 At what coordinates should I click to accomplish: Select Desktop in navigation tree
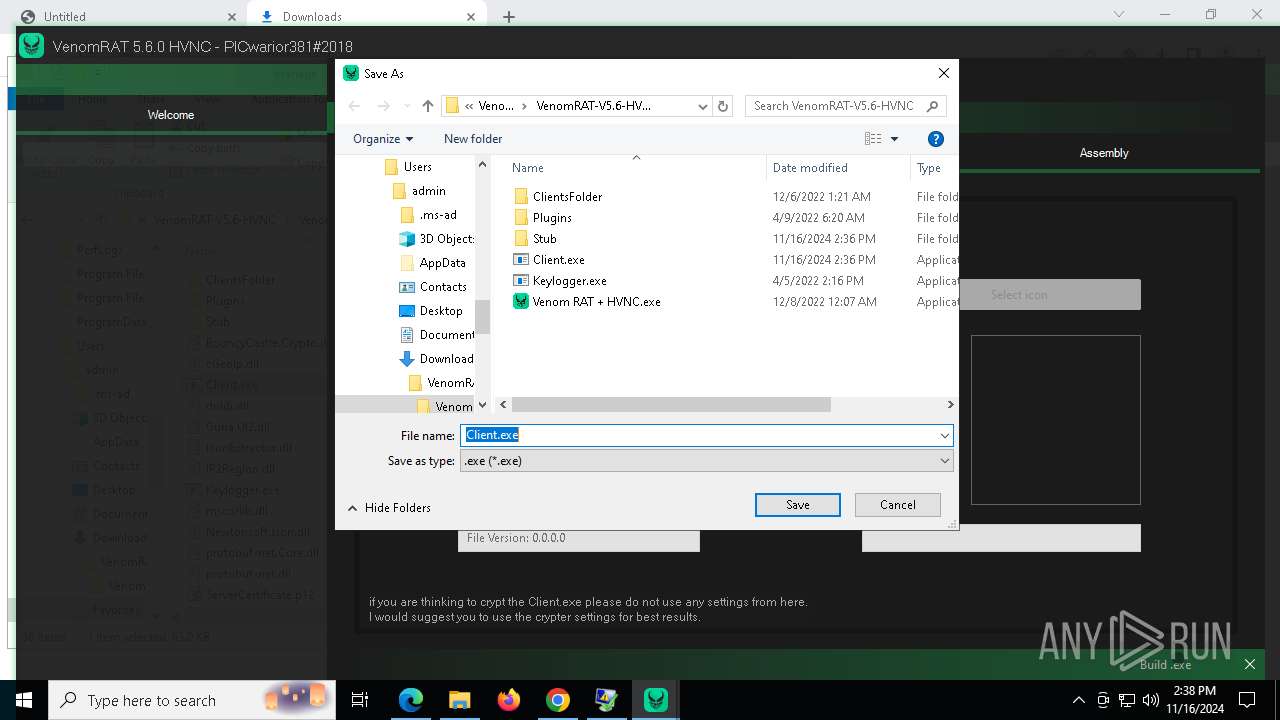click(441, 311)
